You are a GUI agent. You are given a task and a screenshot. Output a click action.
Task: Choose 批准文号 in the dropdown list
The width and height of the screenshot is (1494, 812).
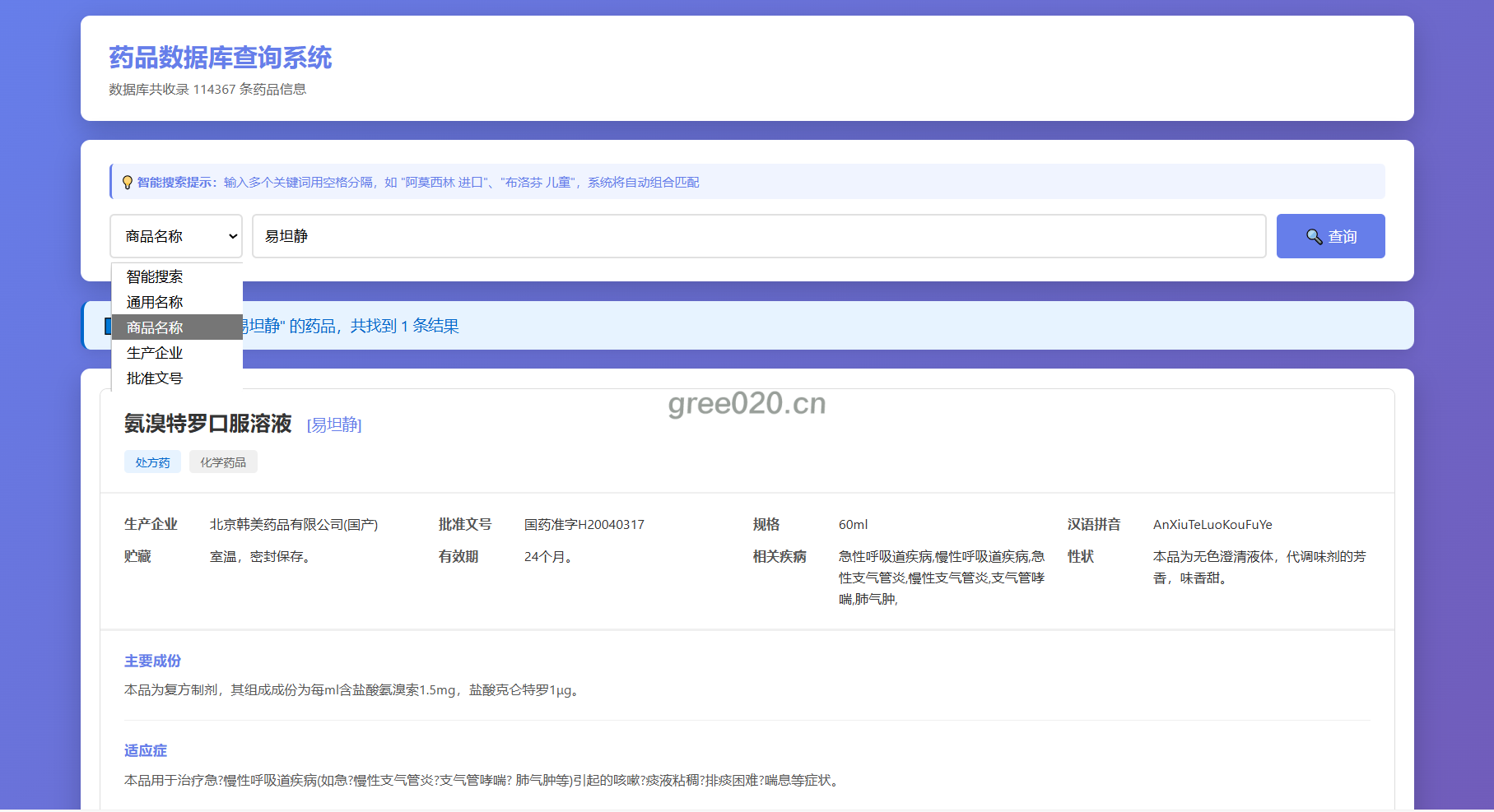(x=155, y=378)
